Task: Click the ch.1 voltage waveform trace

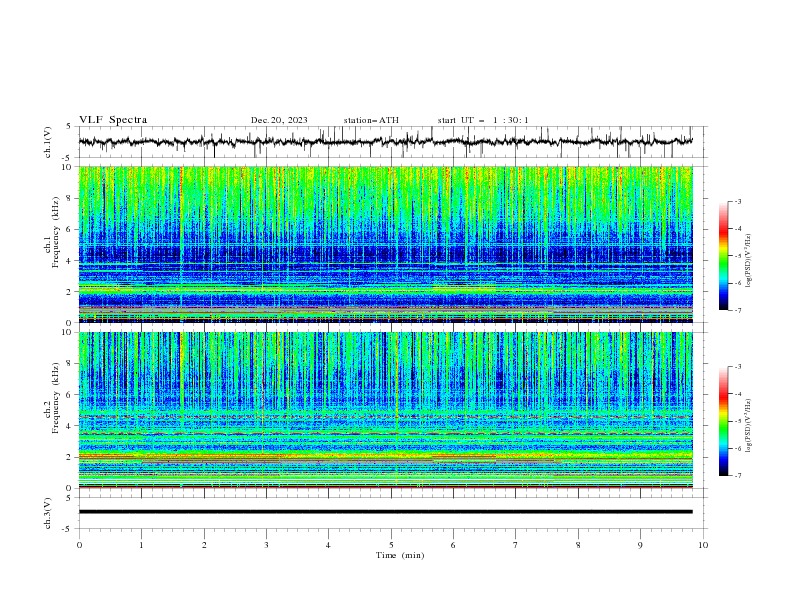Action: coord(386,142)
